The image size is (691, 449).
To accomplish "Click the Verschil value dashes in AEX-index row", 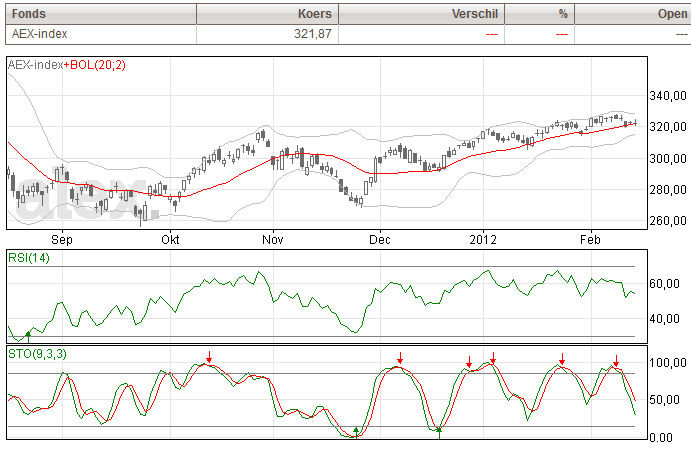I will click(492, 34).
